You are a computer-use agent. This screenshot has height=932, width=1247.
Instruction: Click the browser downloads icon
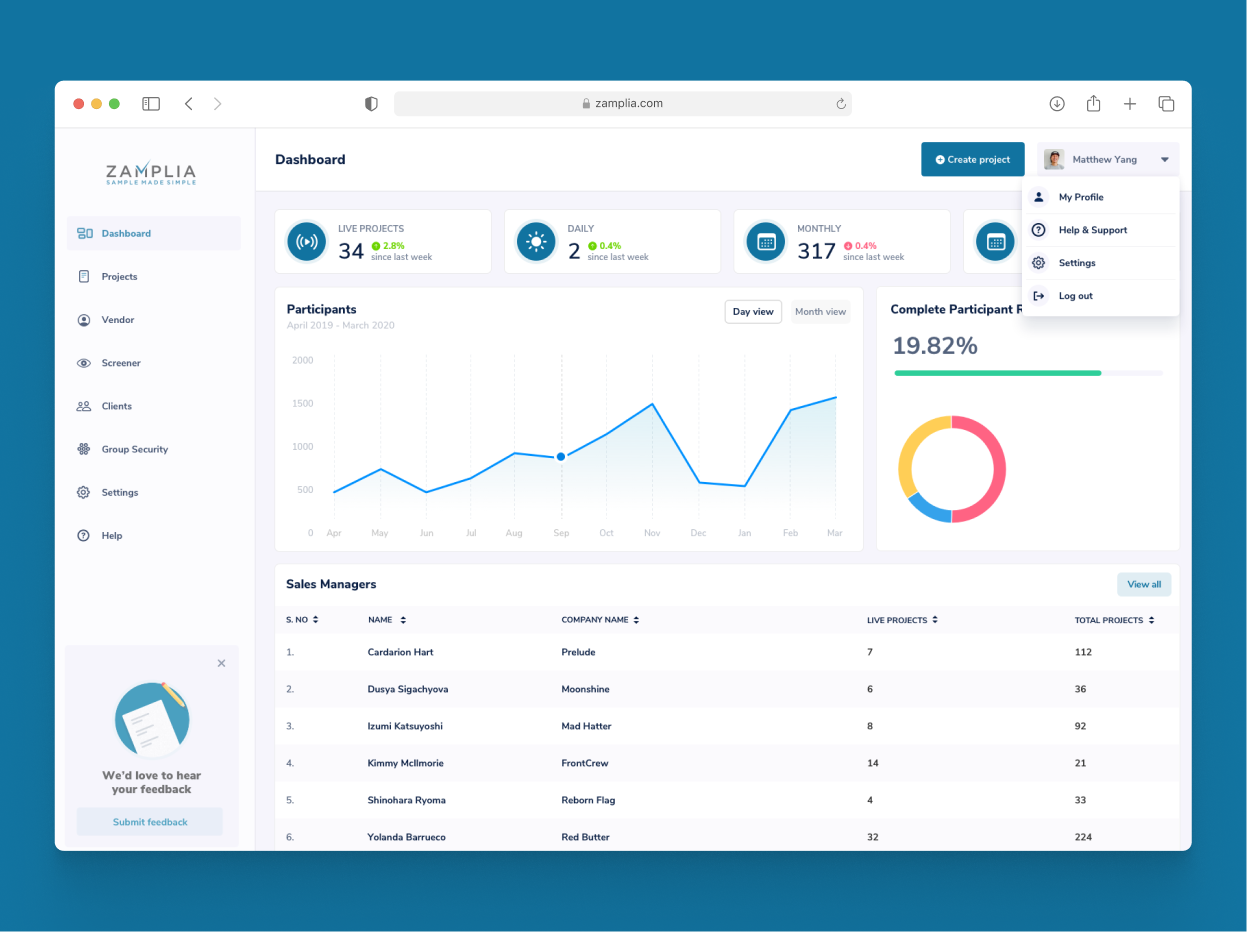(1057, 104)
